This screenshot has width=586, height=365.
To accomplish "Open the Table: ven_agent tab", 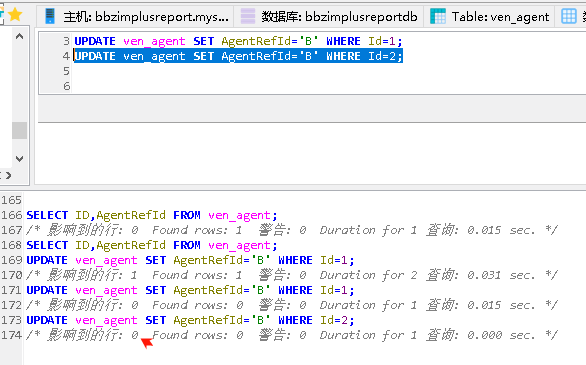I will 490,16.
